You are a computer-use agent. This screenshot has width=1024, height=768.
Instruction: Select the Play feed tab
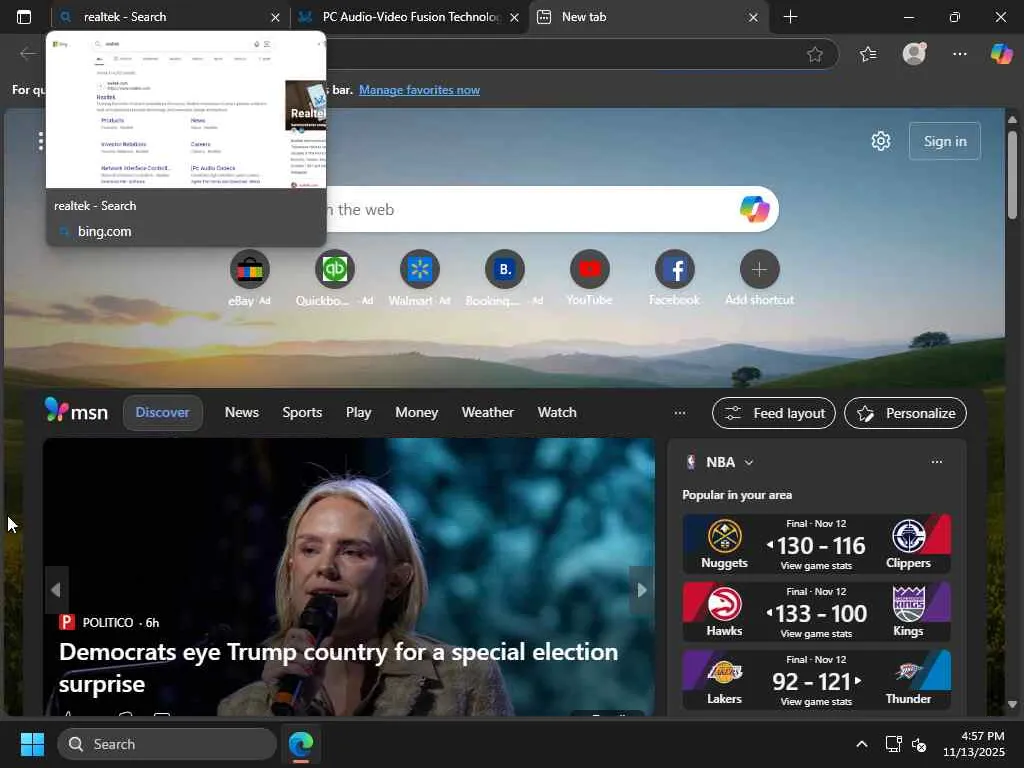[x=359, y=413]
